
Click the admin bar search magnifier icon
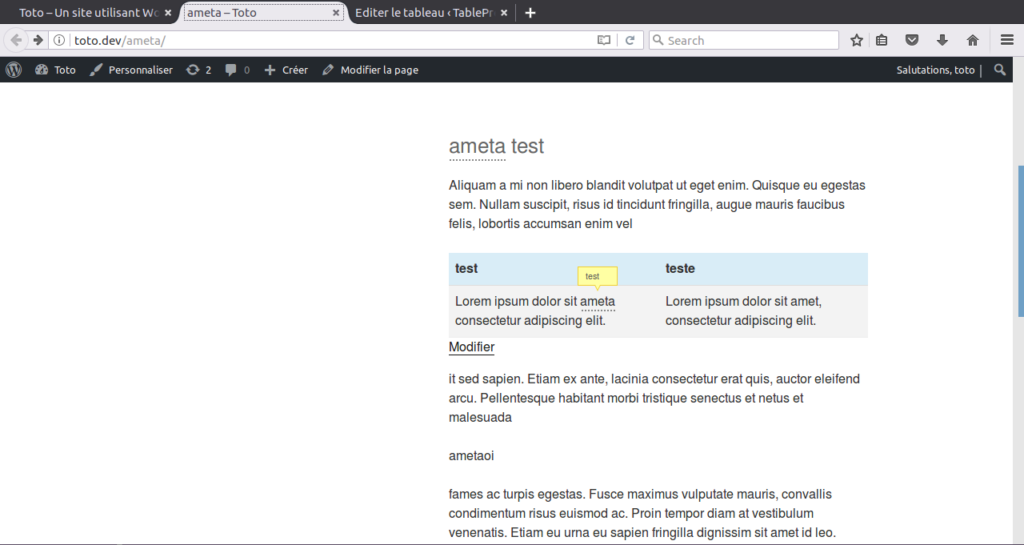1000,70
